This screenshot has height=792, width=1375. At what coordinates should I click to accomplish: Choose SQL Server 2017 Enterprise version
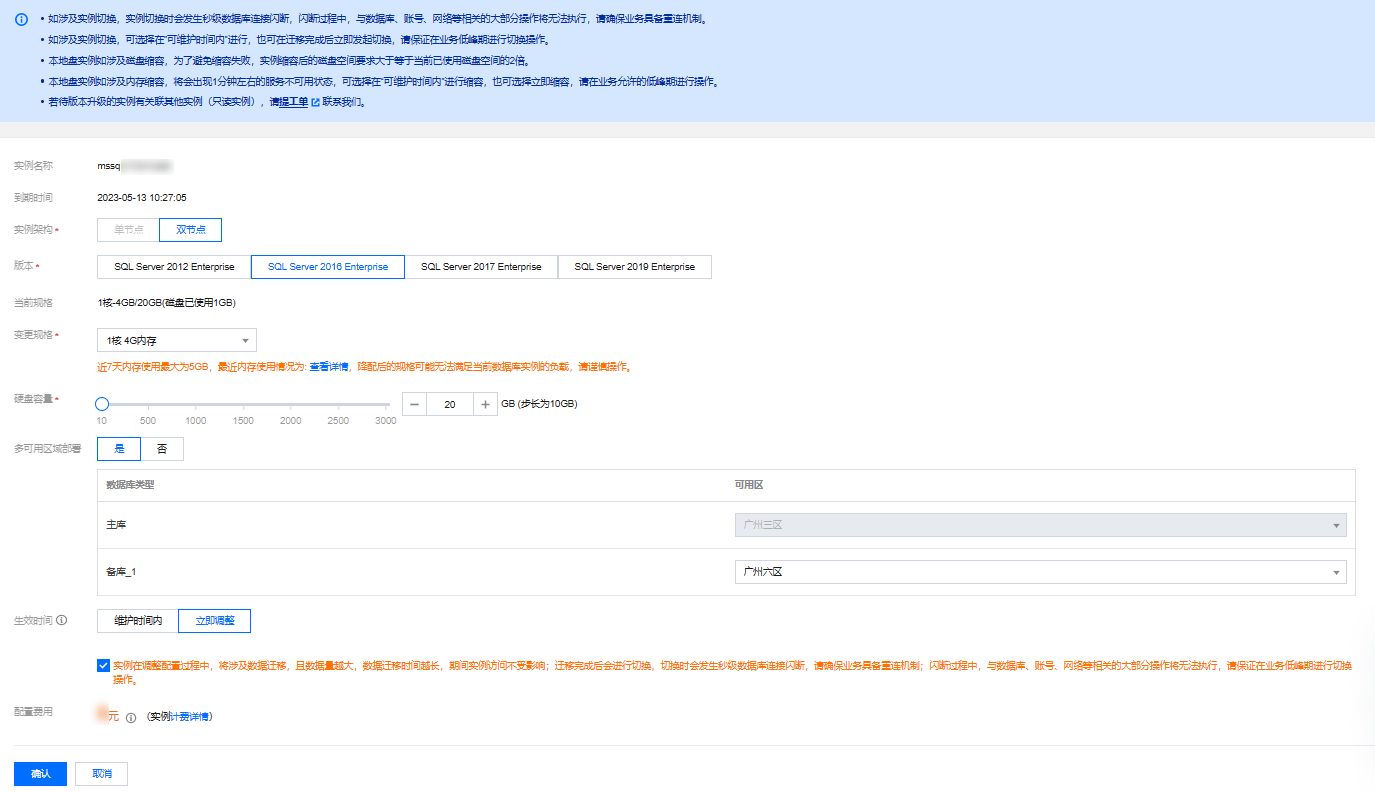pyautogui.click(x=481, y=267)
